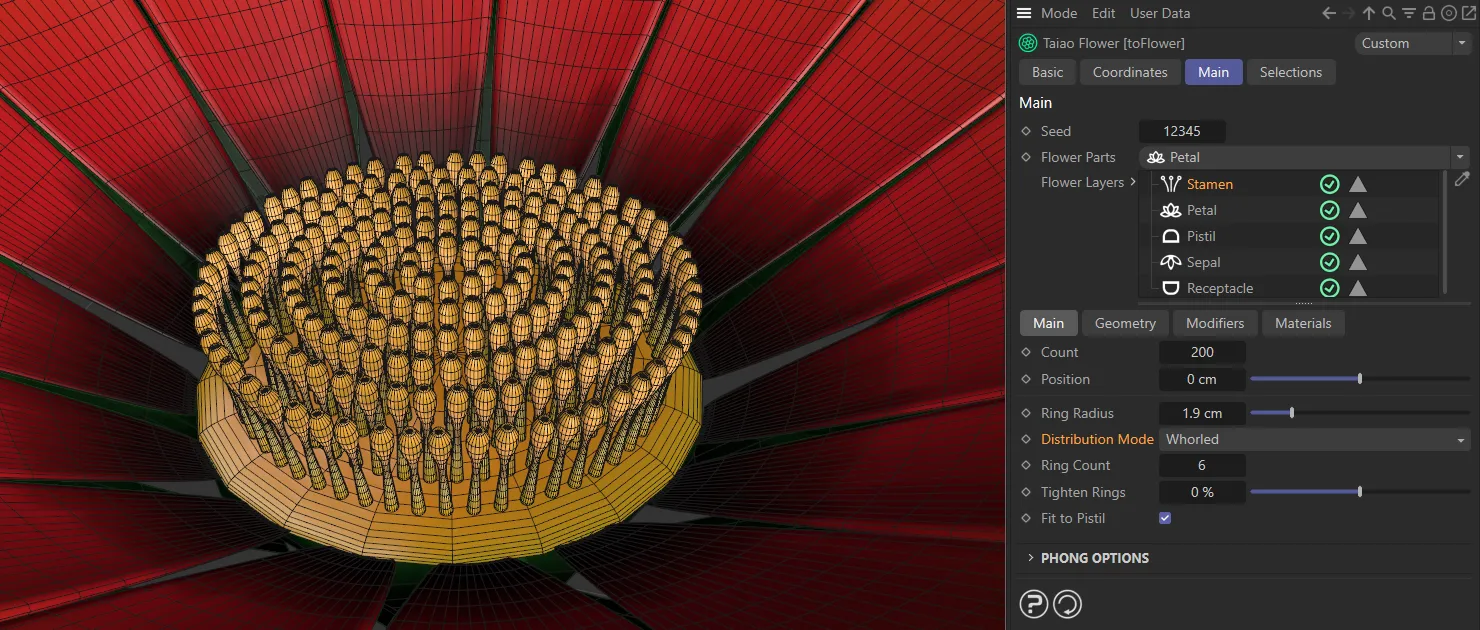The height and width of the screenshot is (630, 1480).
Task: Click the reset circular arrow icon
Action: [1067, 603]
